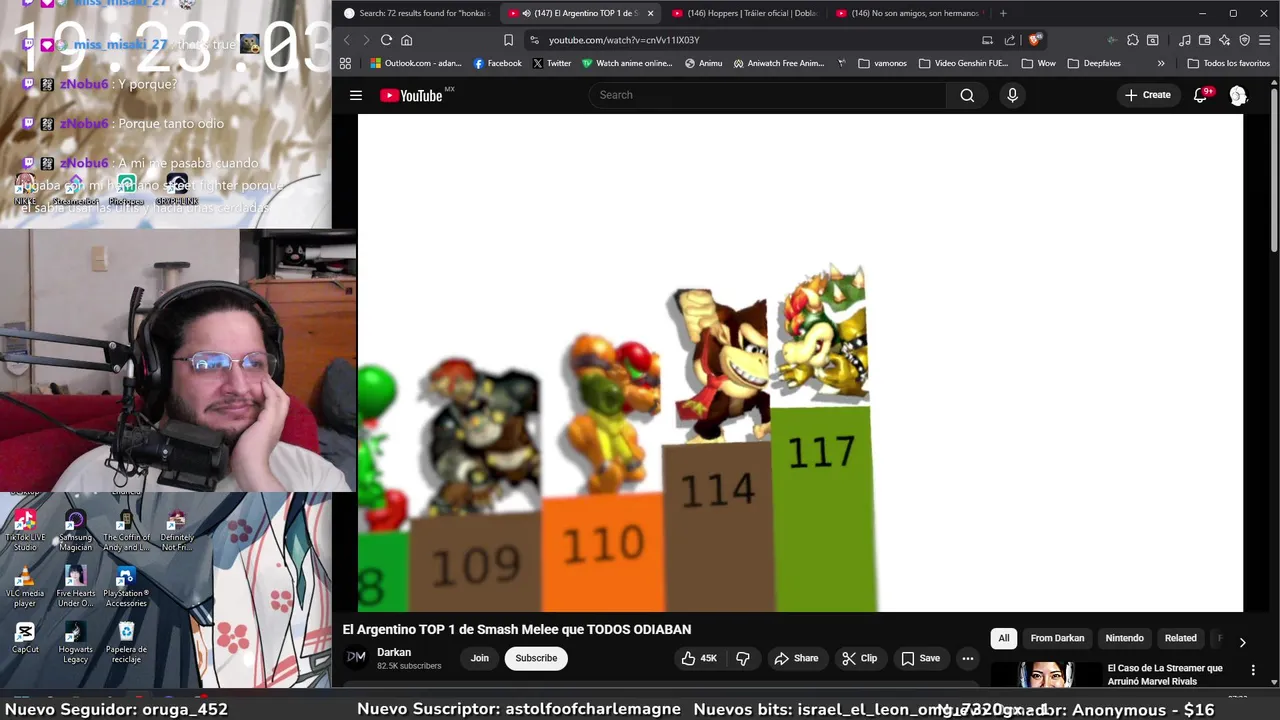The height and width of the screenshot is (720, 1280).
Task: Open TikTok LIVE Studio desktop shortcut
Action: [25, 530]
